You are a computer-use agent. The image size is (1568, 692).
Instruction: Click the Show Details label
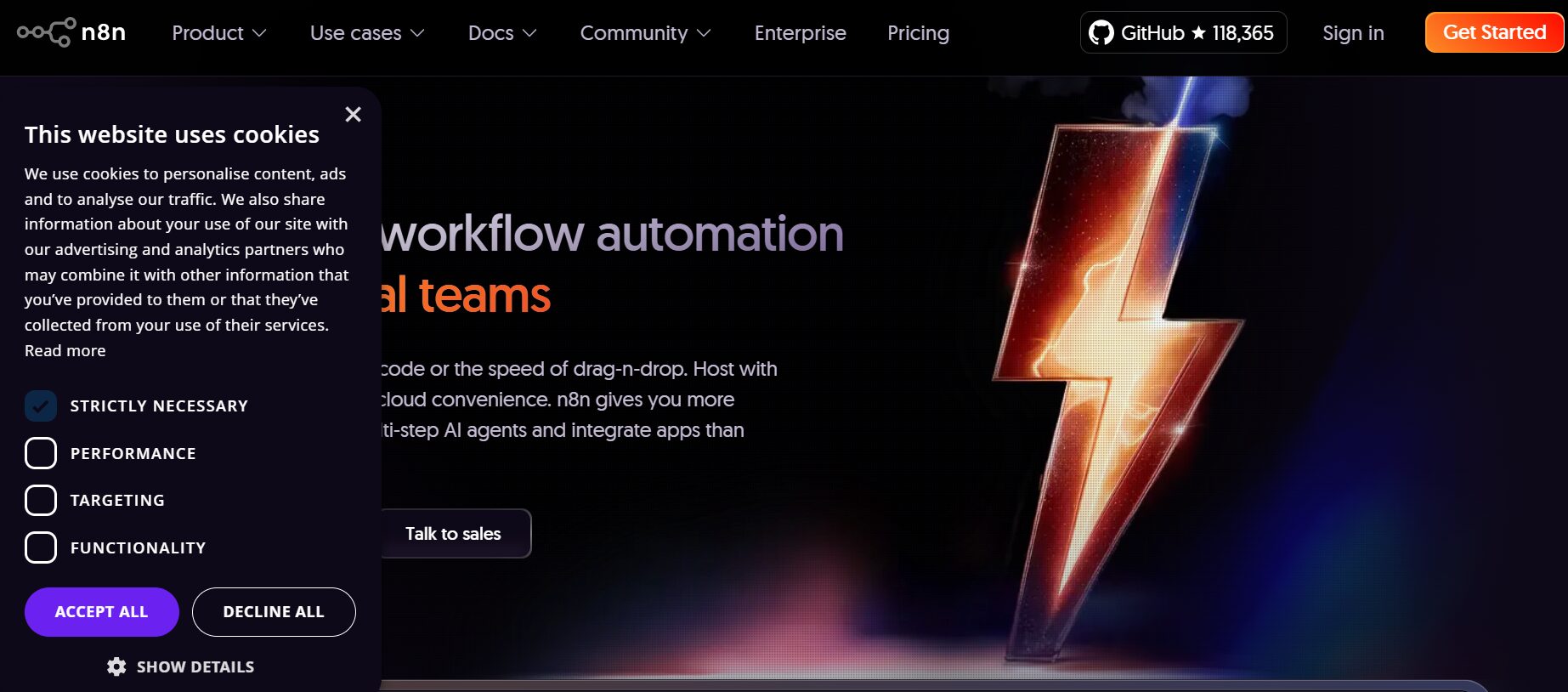tap(195, 667)
